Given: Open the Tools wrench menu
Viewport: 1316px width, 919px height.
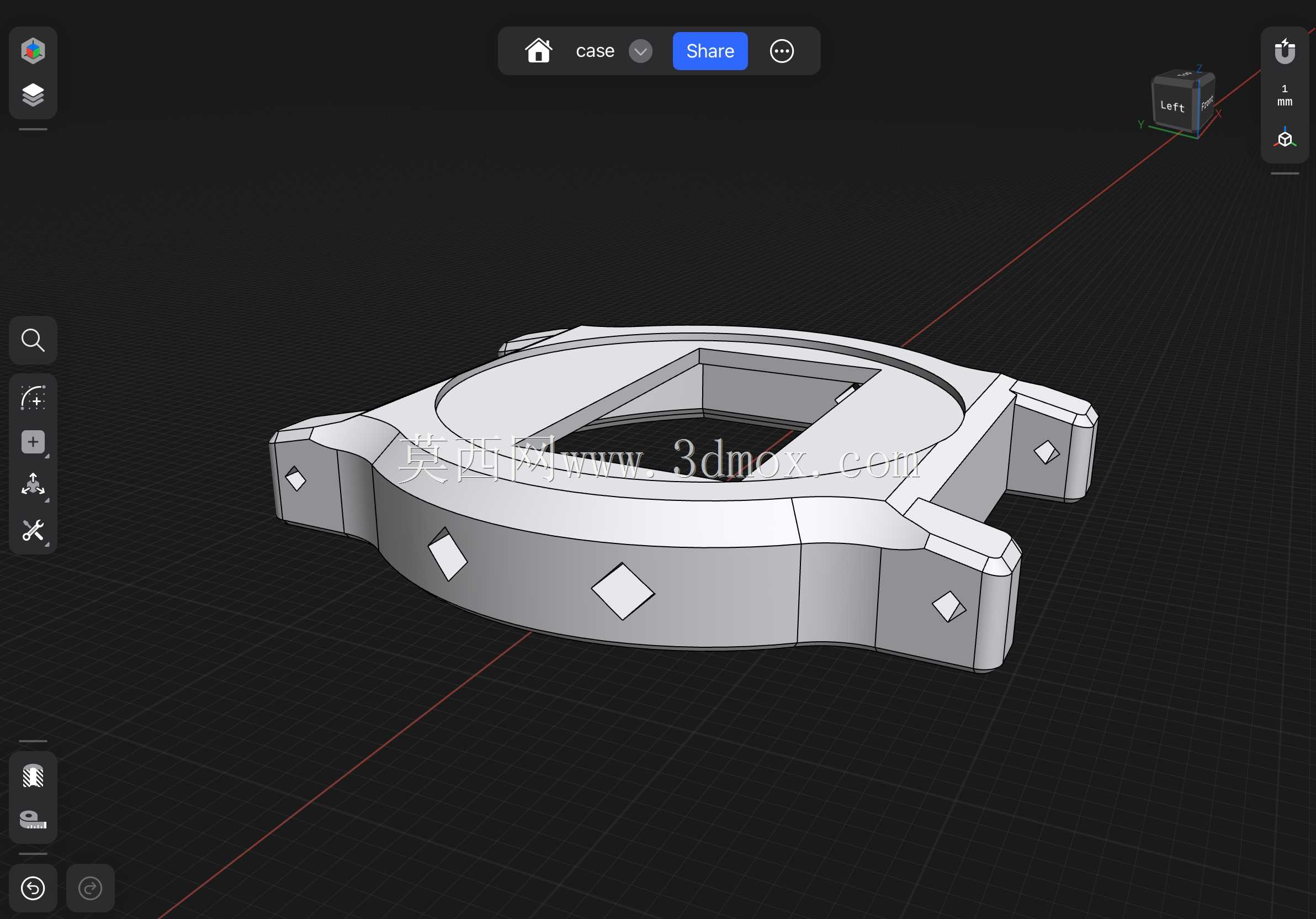Looking at the screenshot, I should tap(33, 530).
